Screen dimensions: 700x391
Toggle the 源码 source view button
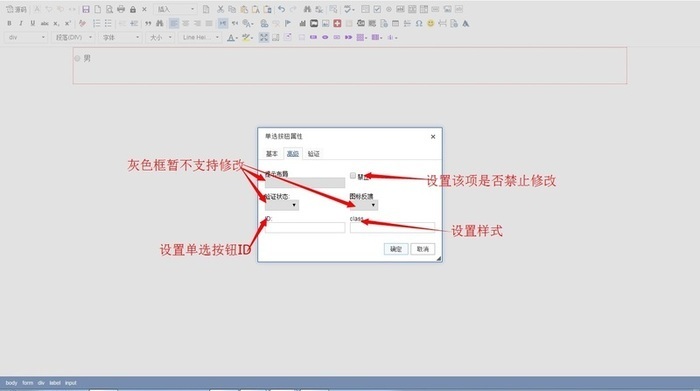[16, 9]
